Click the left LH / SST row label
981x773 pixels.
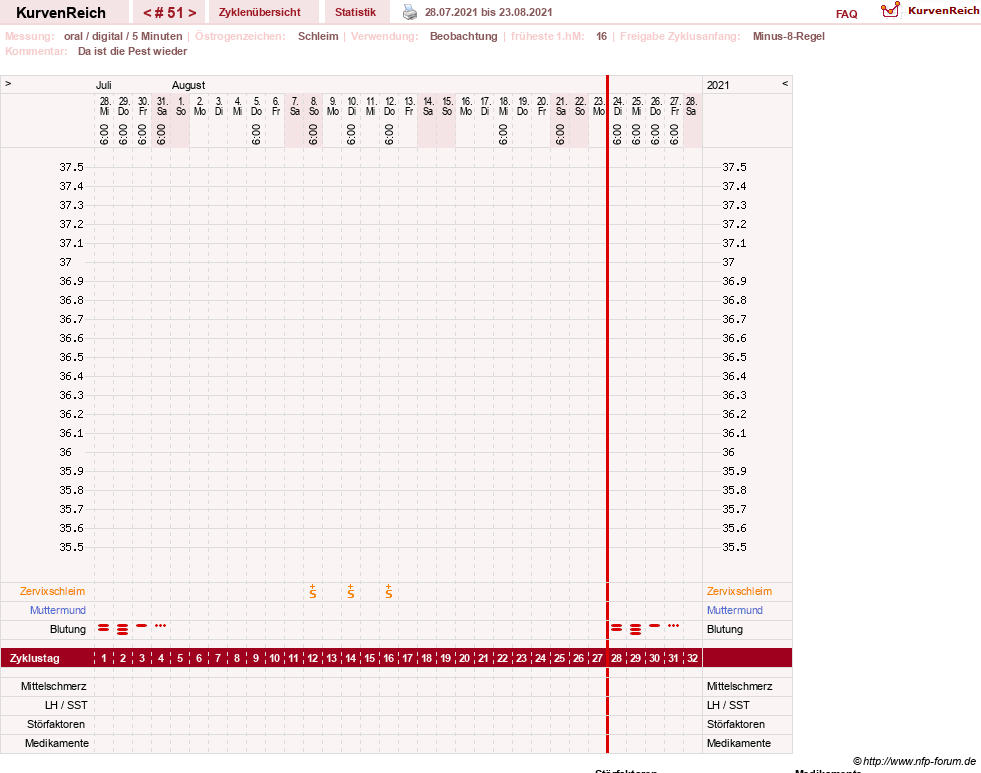coord(66,705)
